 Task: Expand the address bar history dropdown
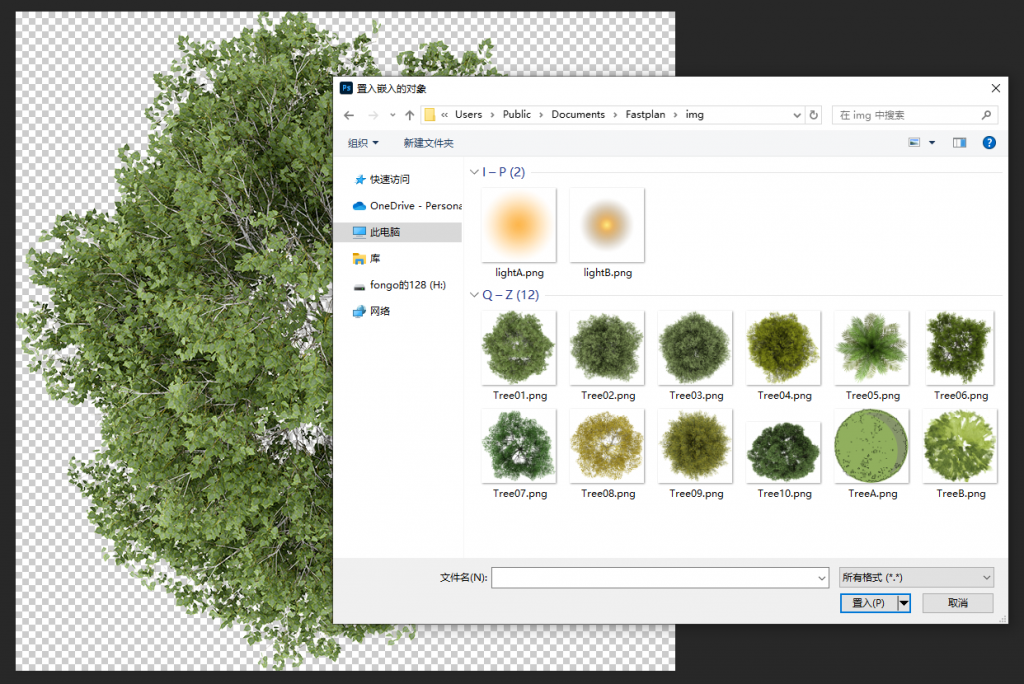click(x=797, y=115)
